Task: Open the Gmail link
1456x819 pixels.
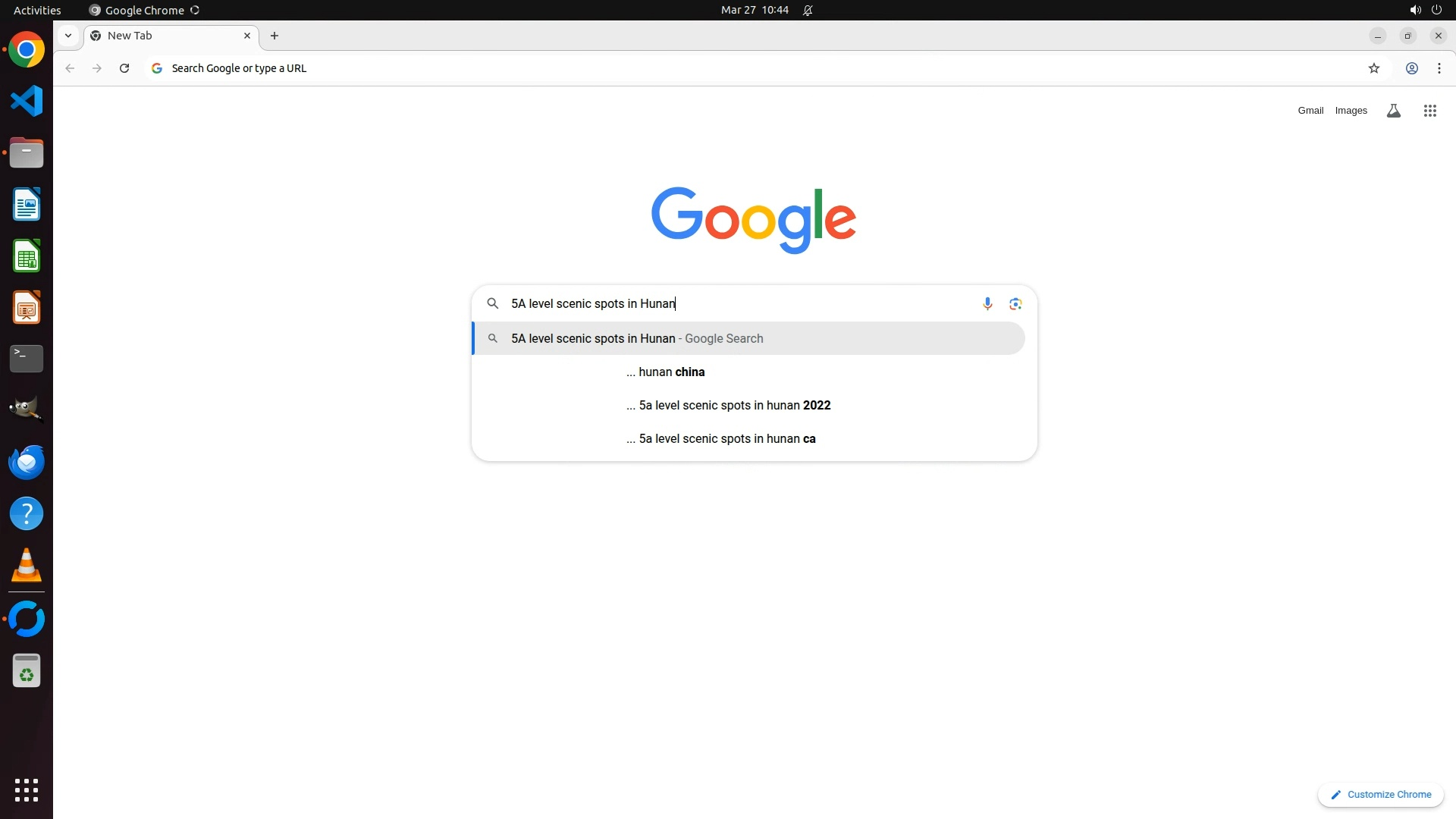Action: coord(1310,111)
